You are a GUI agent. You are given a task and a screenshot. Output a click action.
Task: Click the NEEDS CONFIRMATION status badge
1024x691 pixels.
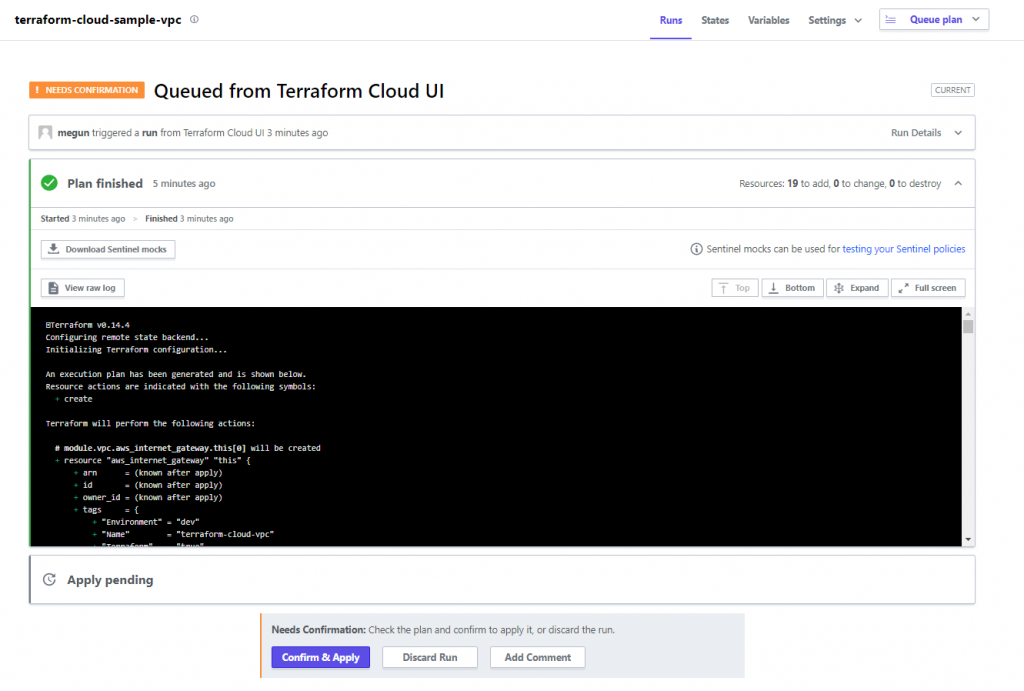[87, 90]
